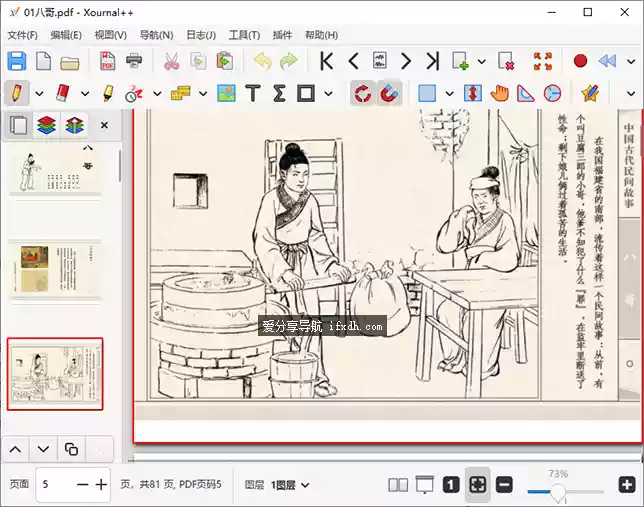Open the 编辑(E) menu
This screenshot has height=507, width=644.
coord(66,35)
